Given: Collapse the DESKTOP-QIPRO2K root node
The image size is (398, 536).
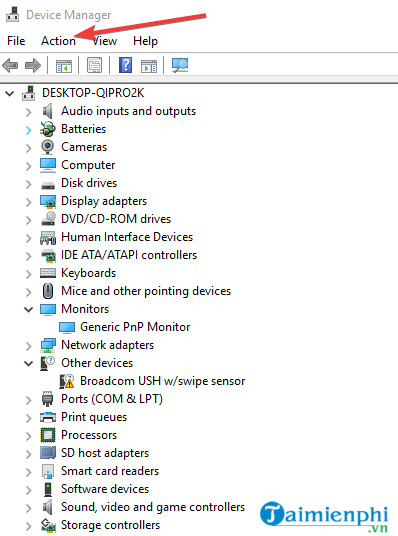Looking at the screenshot, I should (10, 93).
